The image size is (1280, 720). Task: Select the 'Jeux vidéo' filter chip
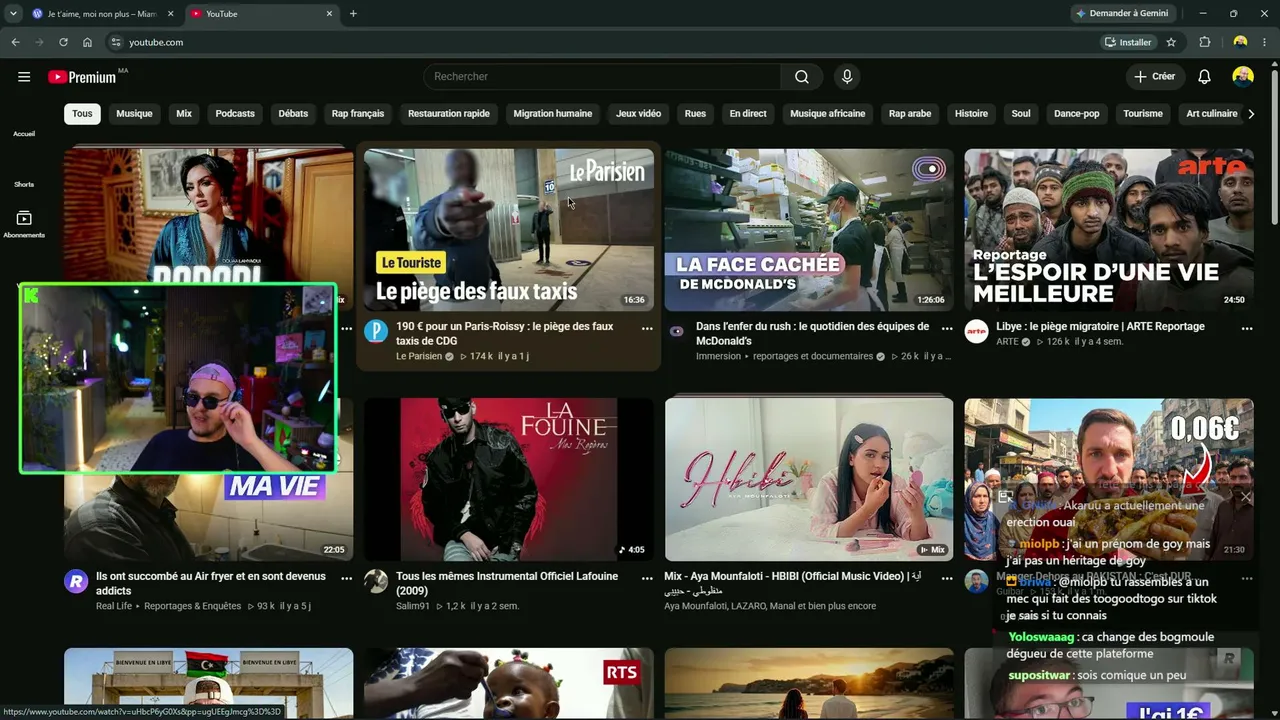pos(638,114)
